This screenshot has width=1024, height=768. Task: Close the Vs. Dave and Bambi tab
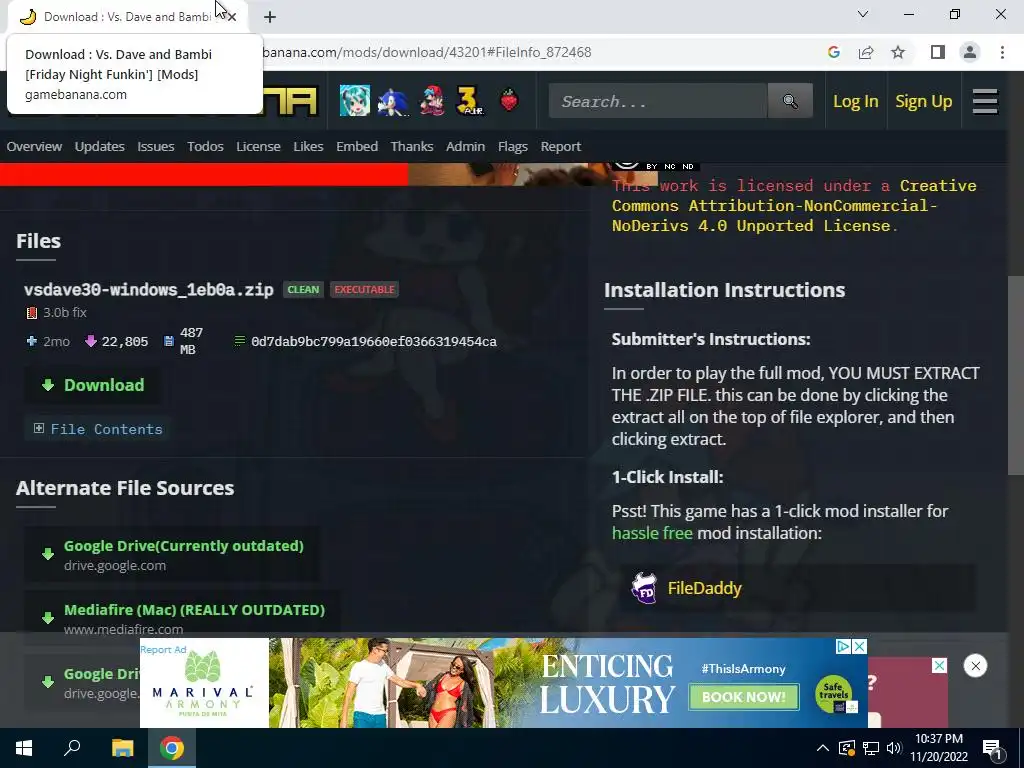(x=232, y=17)
